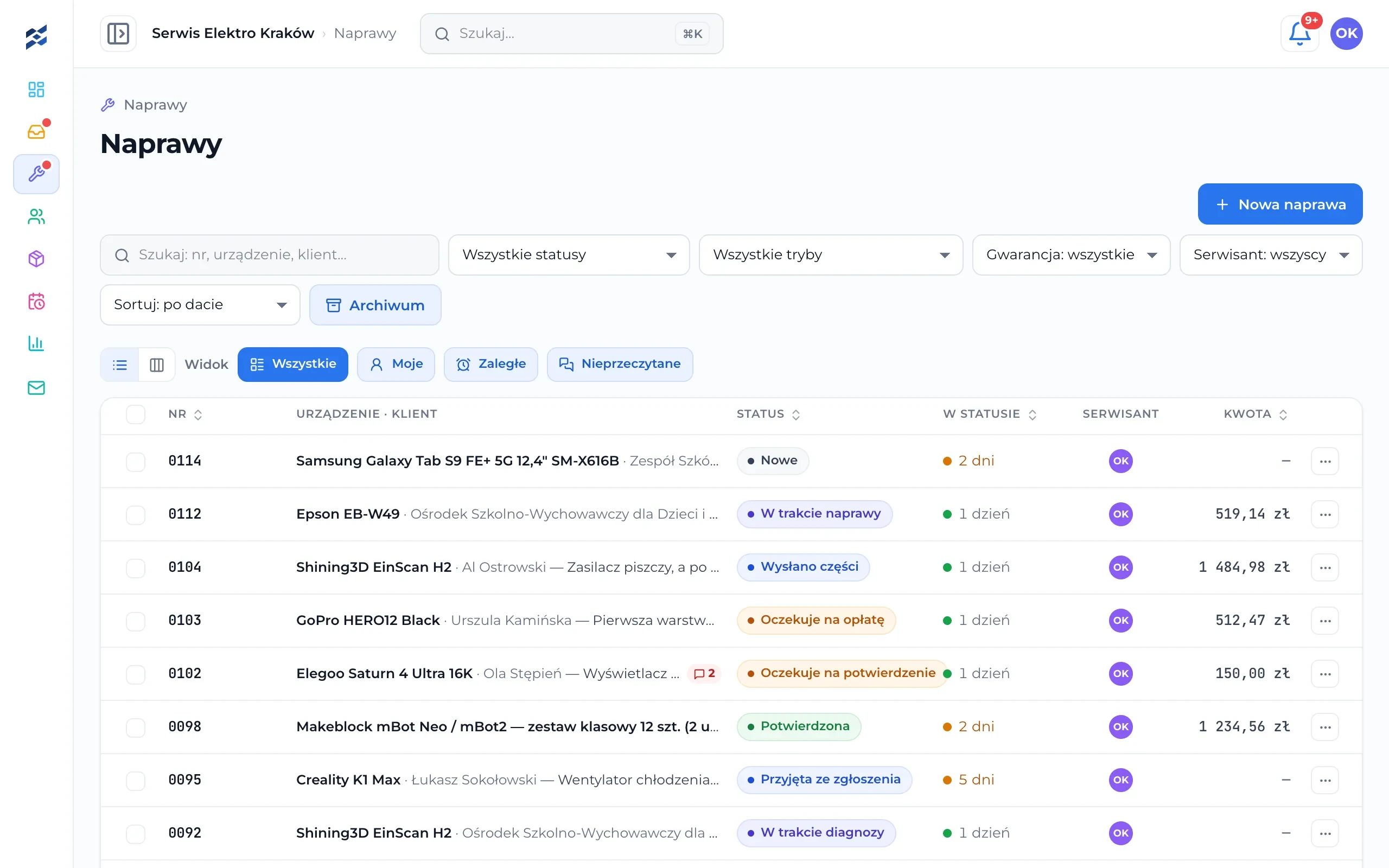Open the reports bar chart icon in sidebar
1389x868 pixels.
tap(36, 344)
